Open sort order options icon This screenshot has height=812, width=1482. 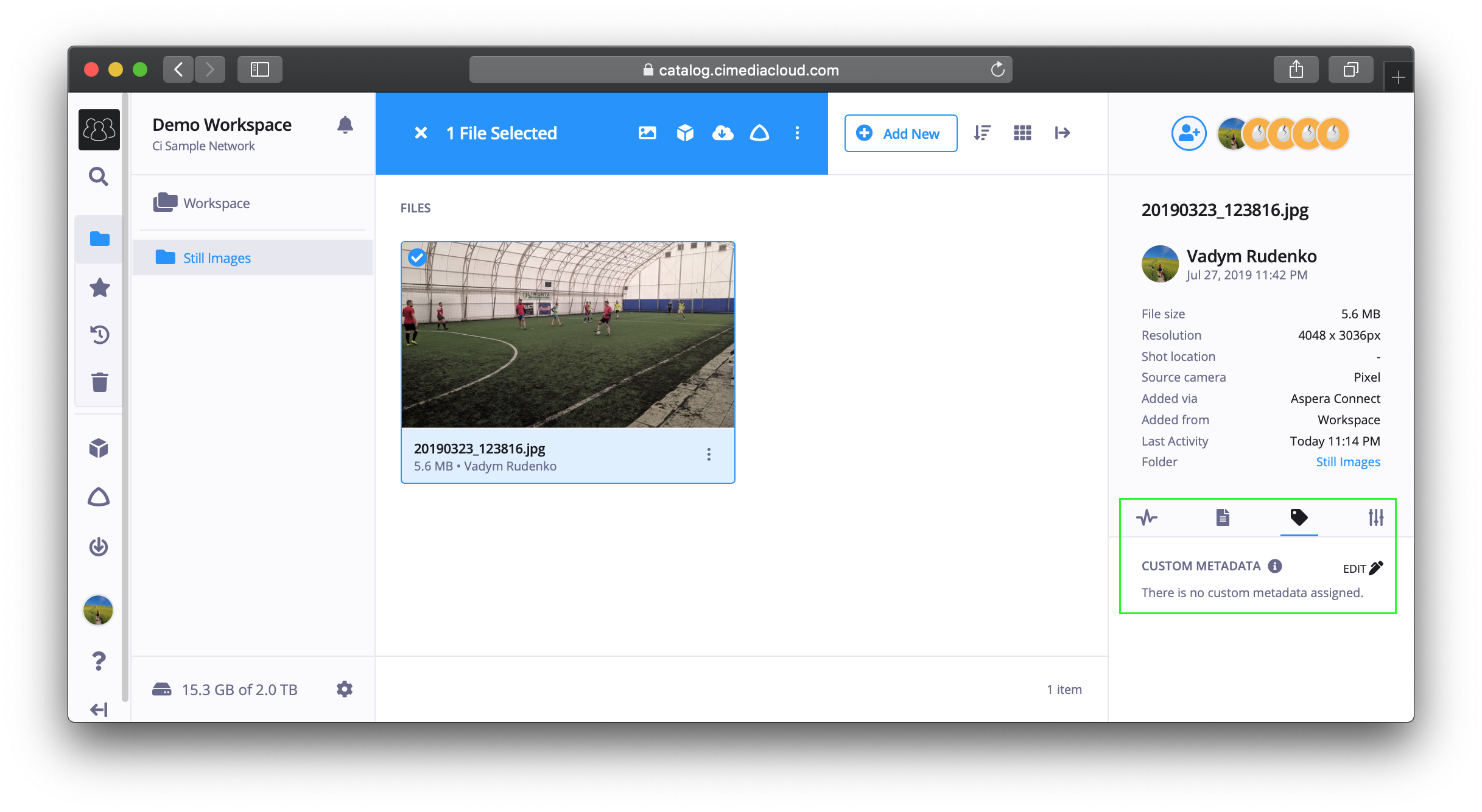click(982, 133)
